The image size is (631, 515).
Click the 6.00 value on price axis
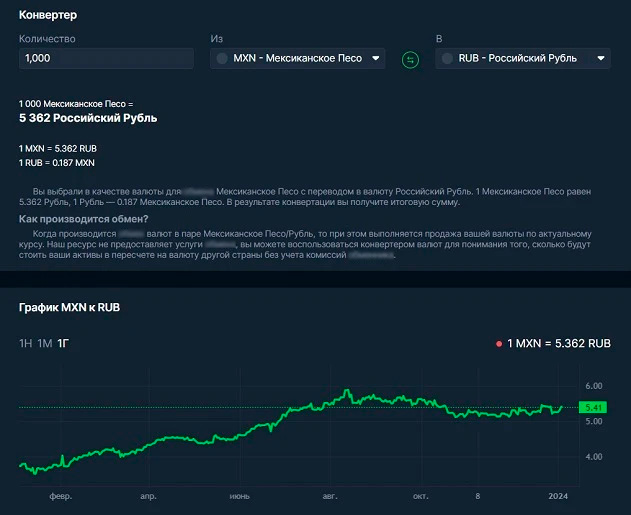click(593, 386)
